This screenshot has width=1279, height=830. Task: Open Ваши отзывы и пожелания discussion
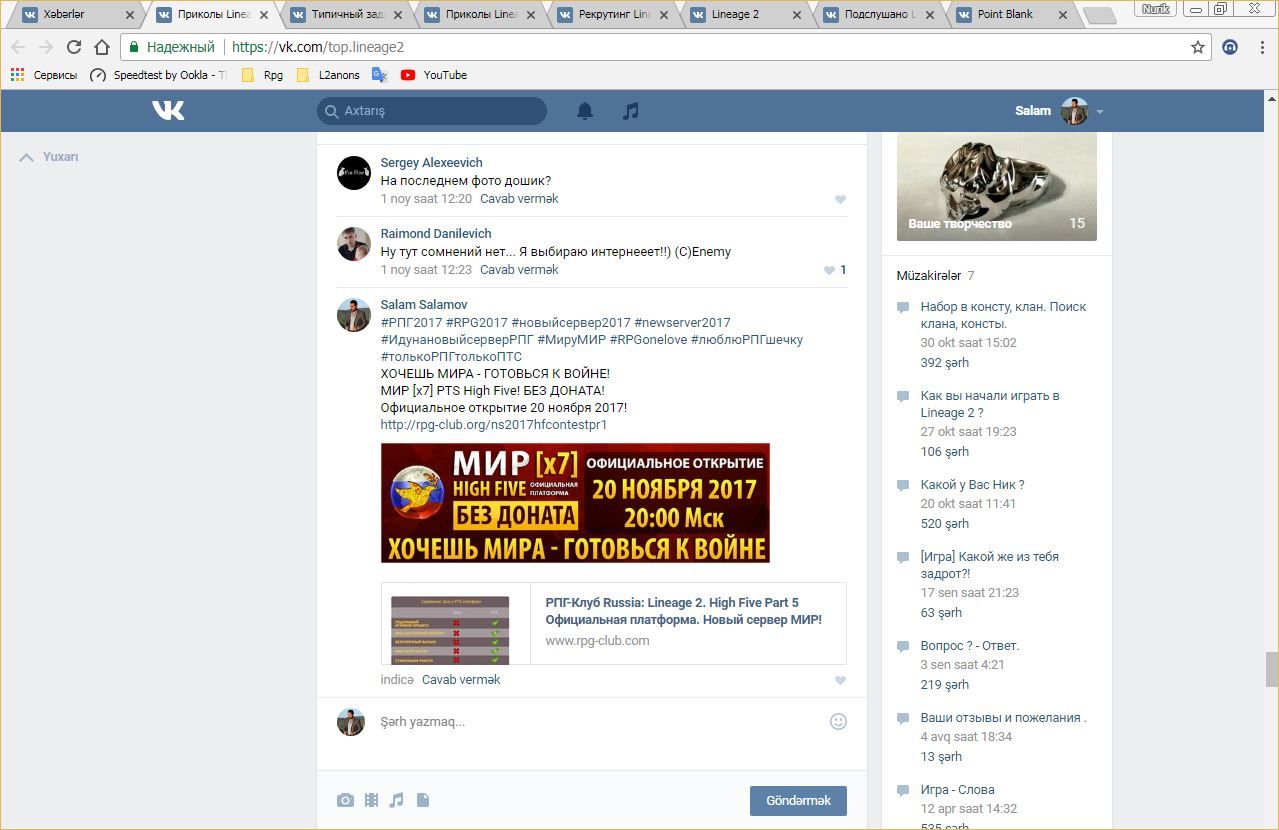point(1003,717)
